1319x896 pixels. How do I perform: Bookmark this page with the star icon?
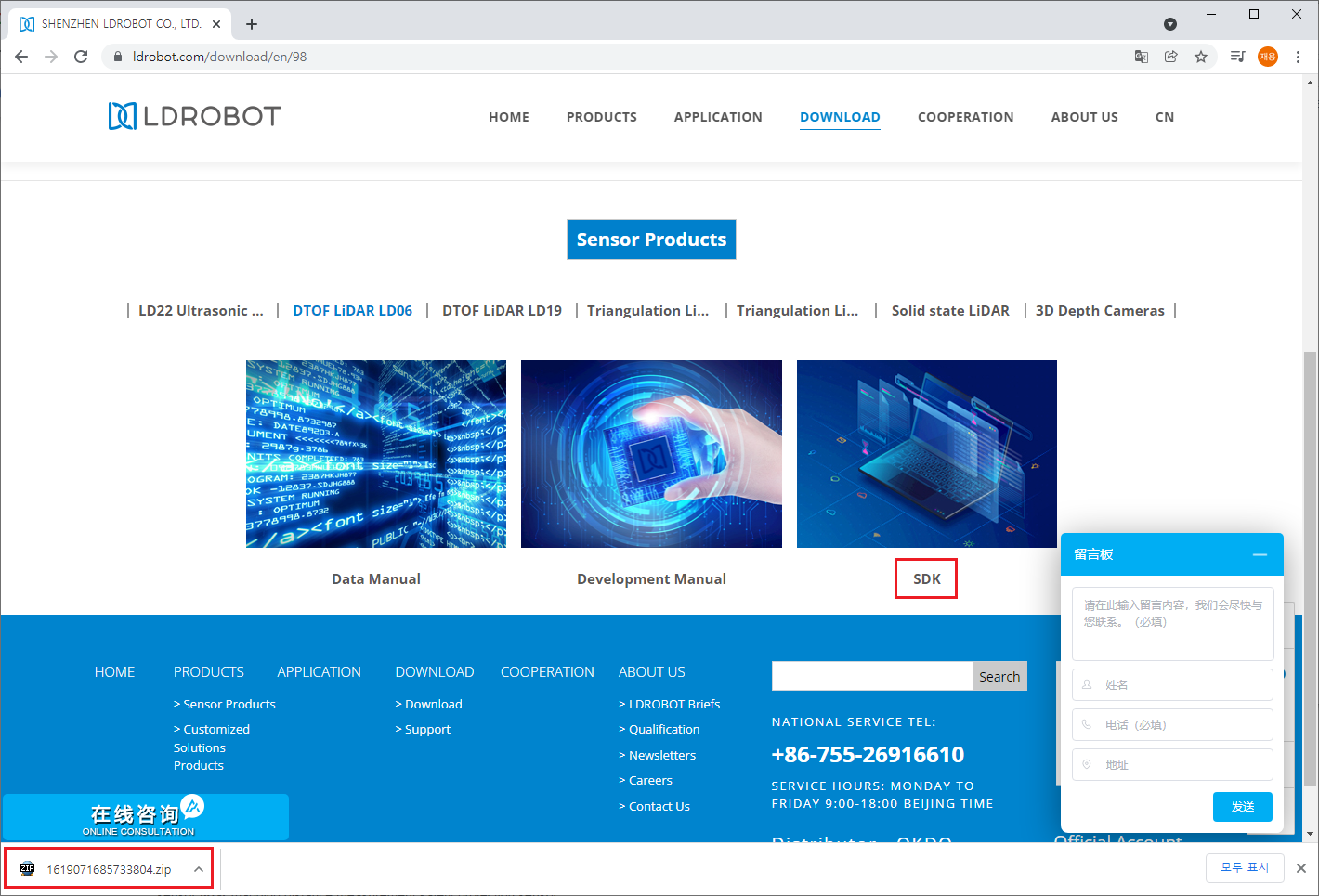(1201, 57)
